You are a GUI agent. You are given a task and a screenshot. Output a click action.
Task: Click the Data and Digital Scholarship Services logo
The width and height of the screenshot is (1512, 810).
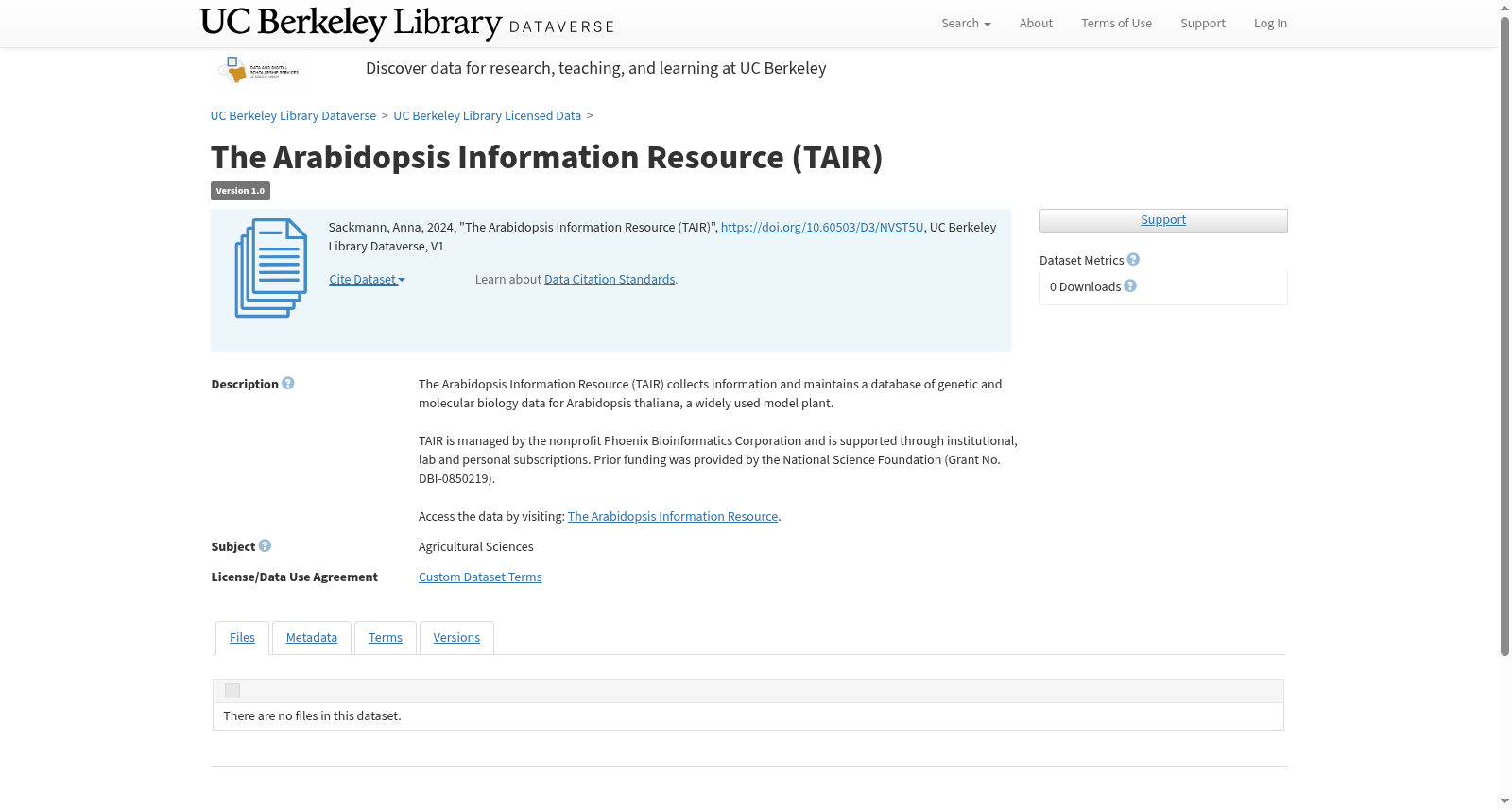pyautogui.click(x=258, y=70)
